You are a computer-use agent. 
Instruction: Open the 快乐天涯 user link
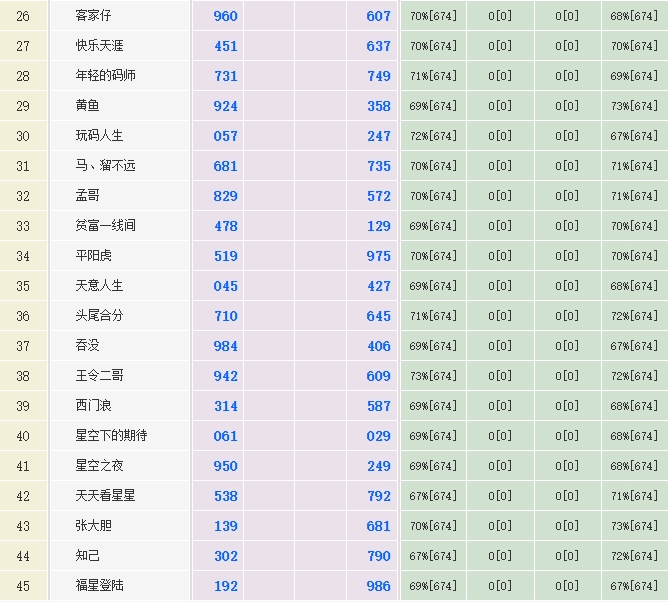click(x=100, y=46)
